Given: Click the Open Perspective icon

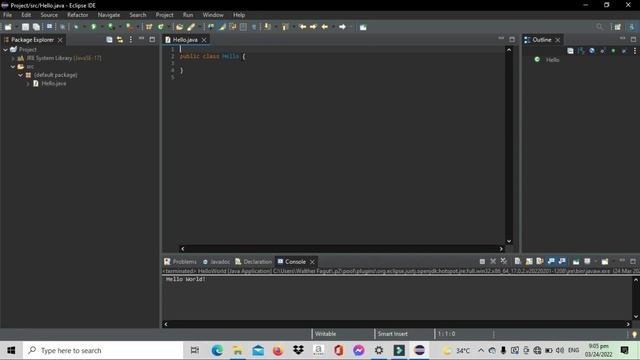Looking at the screenshot, I should click(x=618, y=27).
